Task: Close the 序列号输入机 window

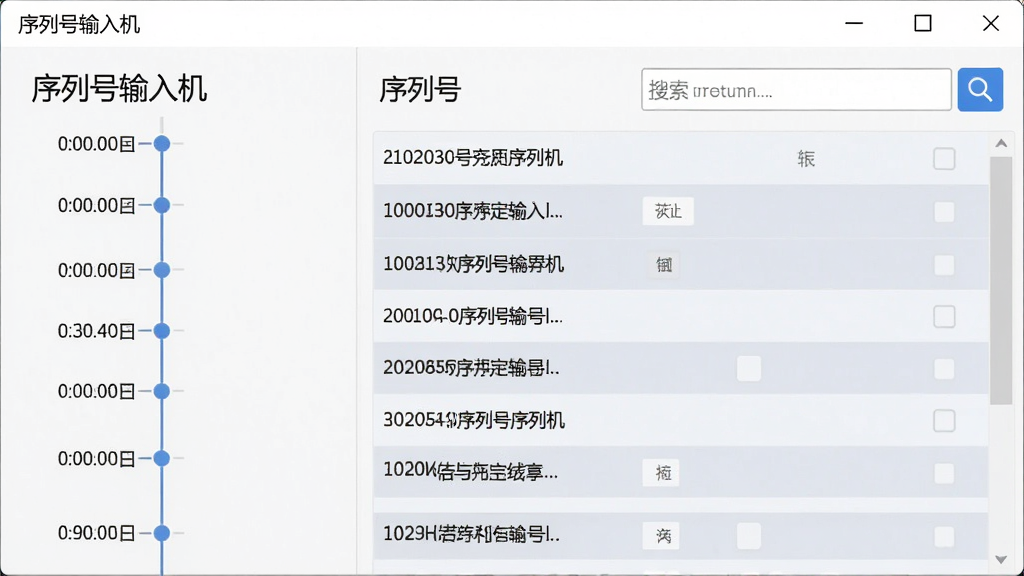Action: pos(990,24)
